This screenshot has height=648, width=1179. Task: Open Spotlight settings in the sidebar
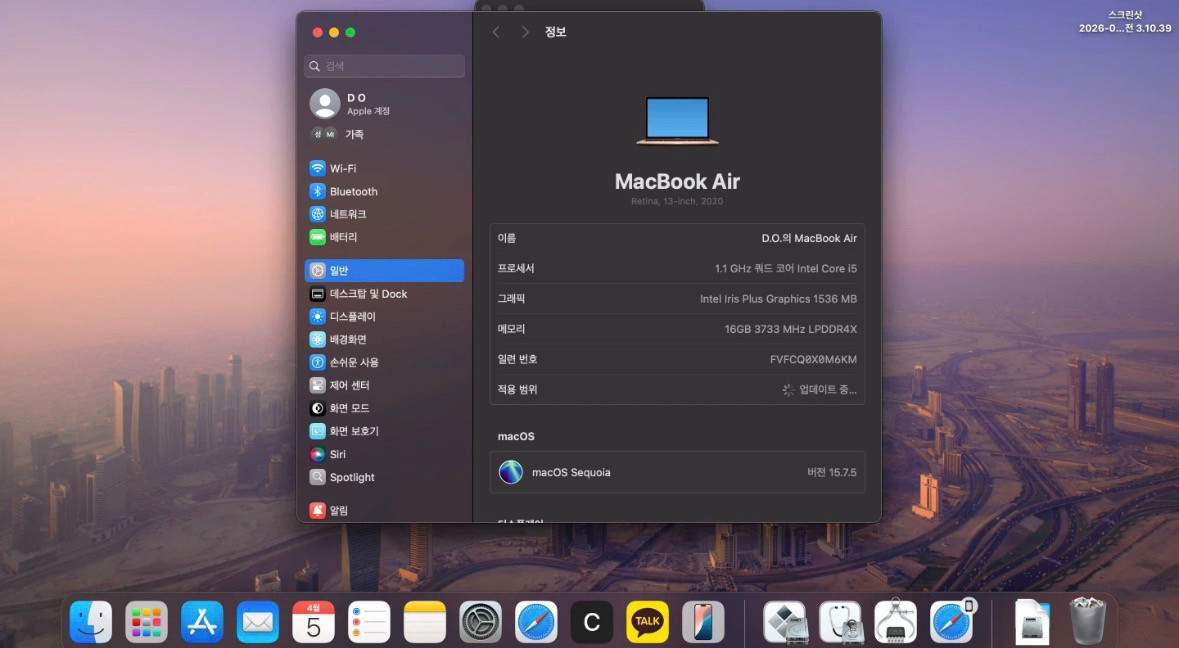pos(351,477)
